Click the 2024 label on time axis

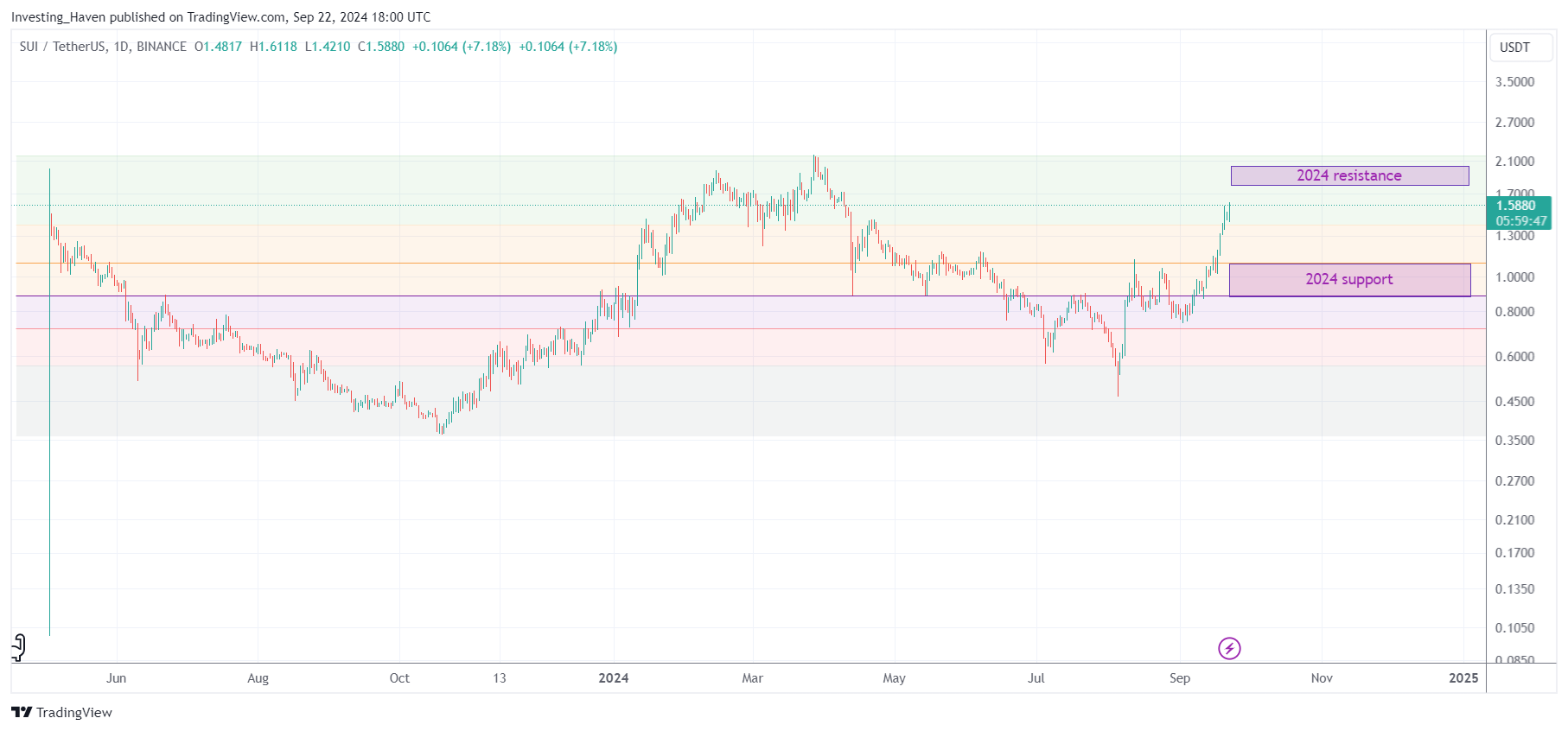point(614,678)
